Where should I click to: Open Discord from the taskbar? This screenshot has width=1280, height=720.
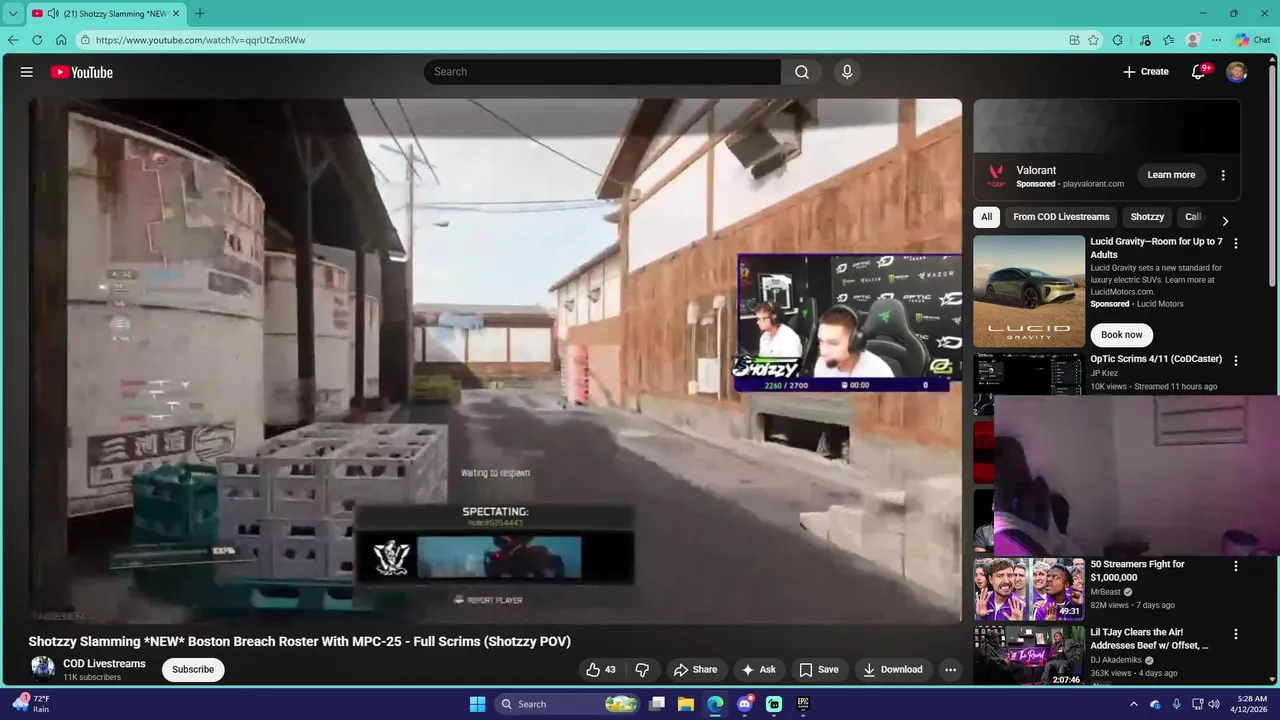[745, 704]
